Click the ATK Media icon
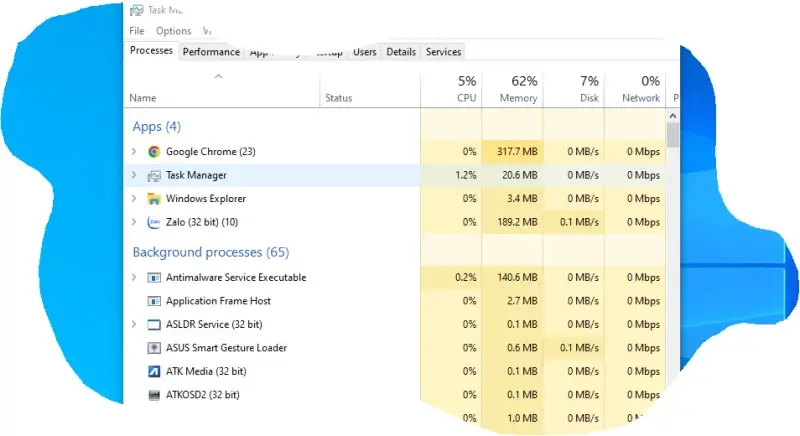Viewport: 800px width, 436px height. pyautogui.click(x=154, y=371)
